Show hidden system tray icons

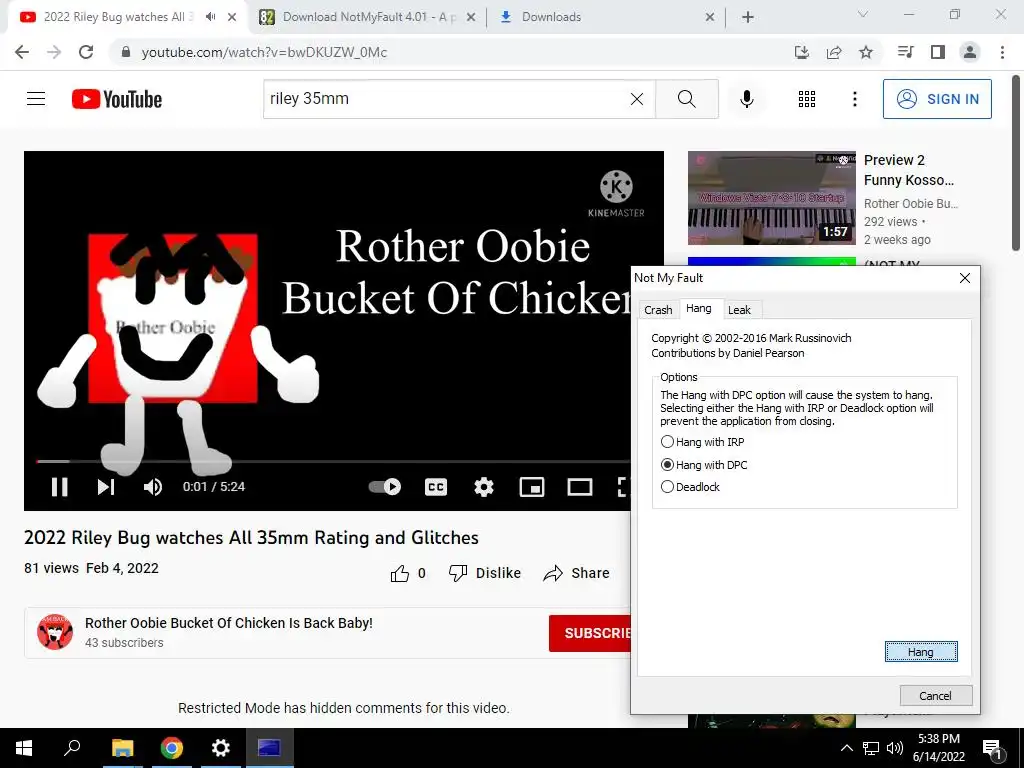click(x=846, y=748)
